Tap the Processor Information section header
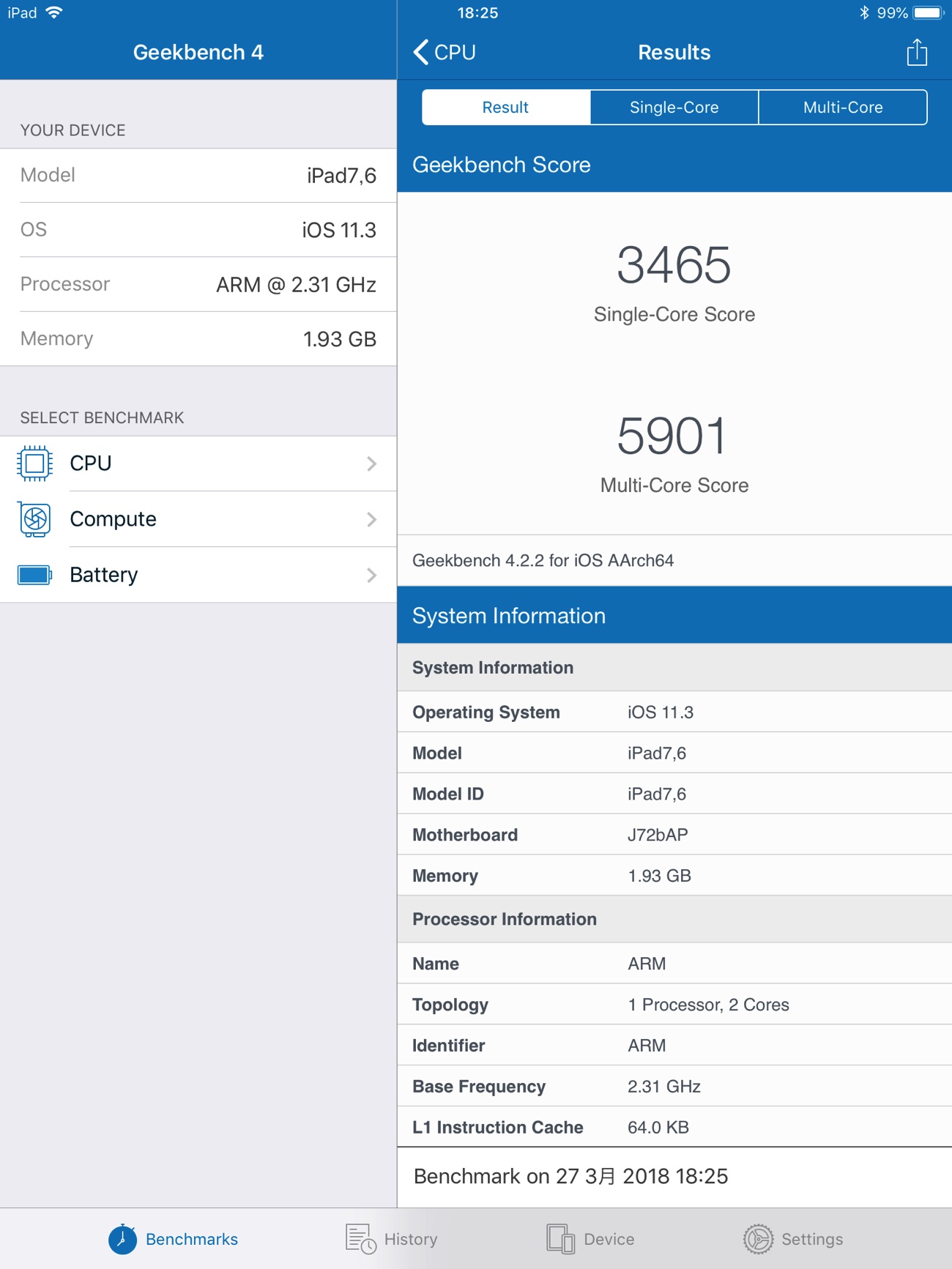The width and height of the screenshot is (952, 1269). tap(674, 919)
